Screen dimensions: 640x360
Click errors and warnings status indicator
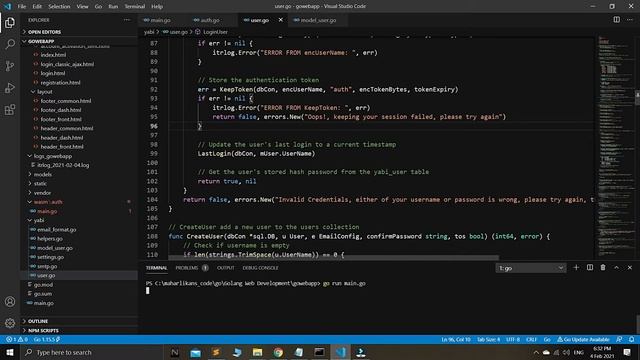(x=17, y=339)
